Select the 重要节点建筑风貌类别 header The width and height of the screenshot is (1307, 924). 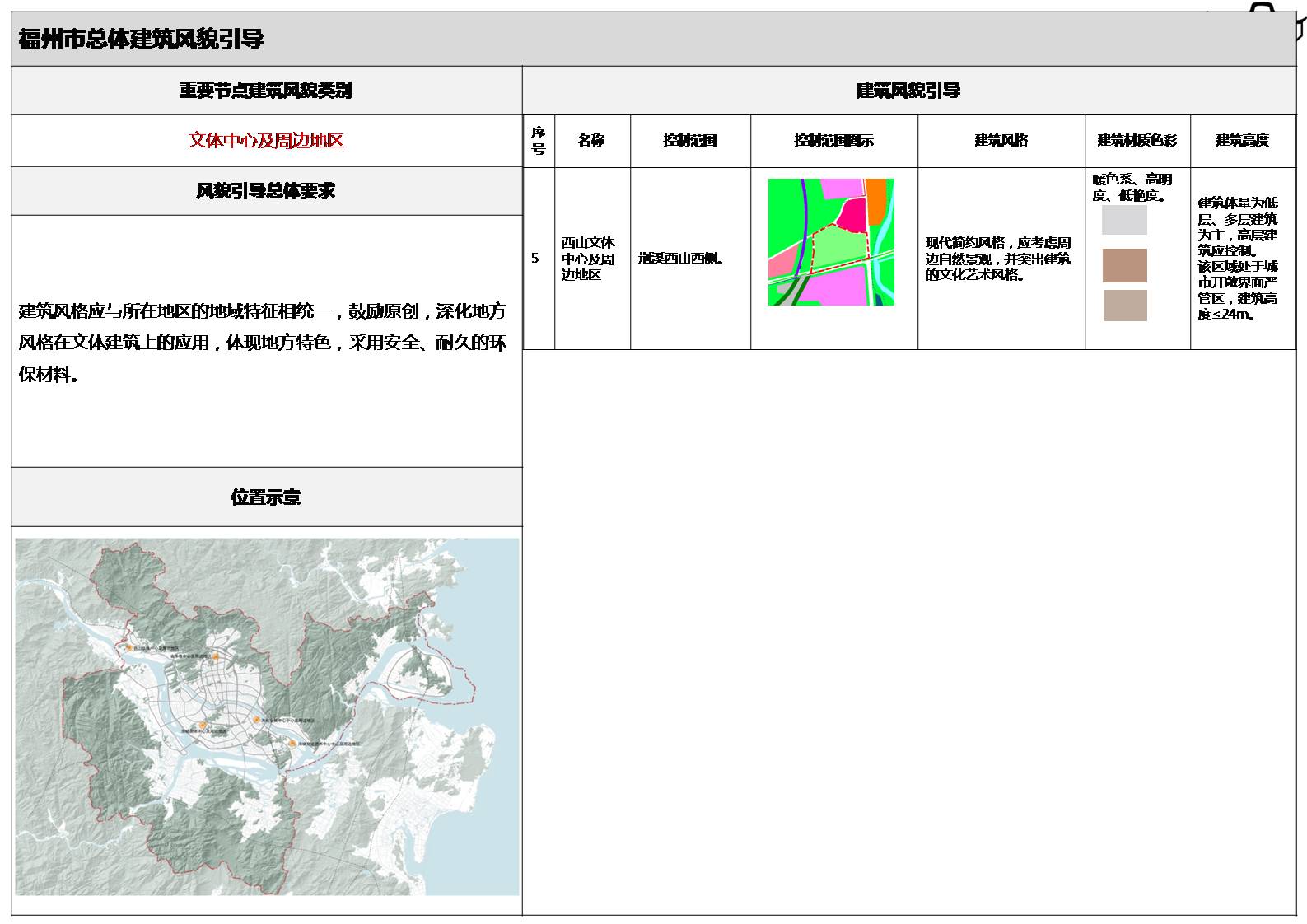click(266, 91)
